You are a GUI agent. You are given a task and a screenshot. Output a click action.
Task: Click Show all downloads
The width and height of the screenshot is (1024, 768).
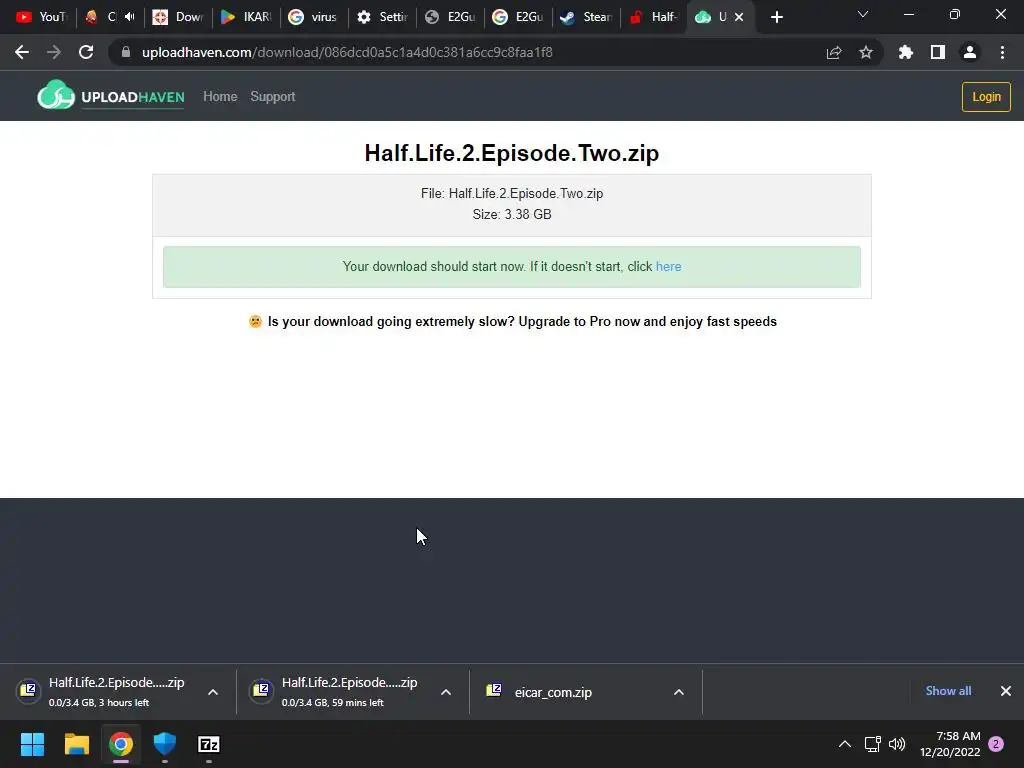tap(948, 691)
